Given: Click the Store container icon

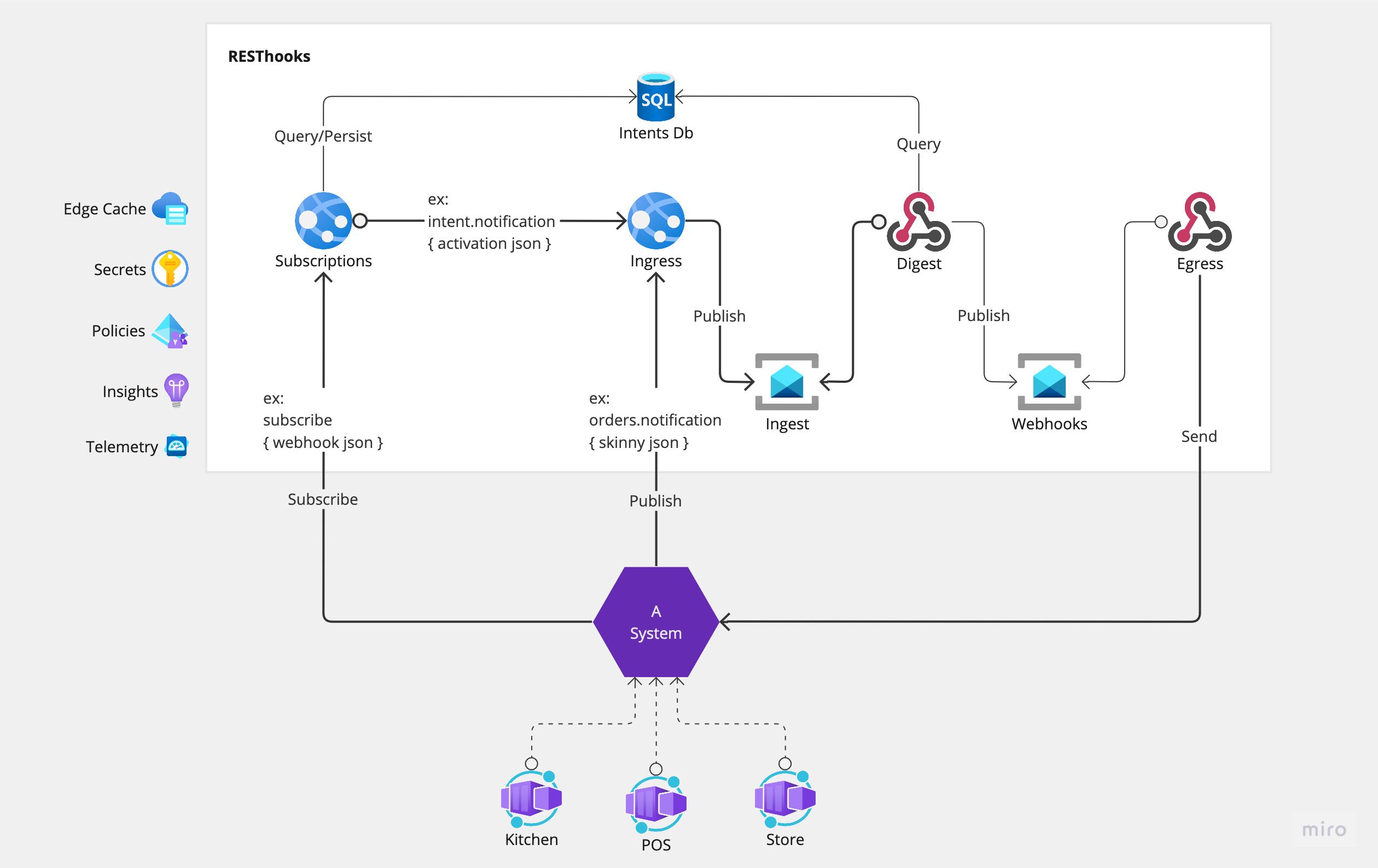Looking at the screenshot, I should click(x=784, y=798).
